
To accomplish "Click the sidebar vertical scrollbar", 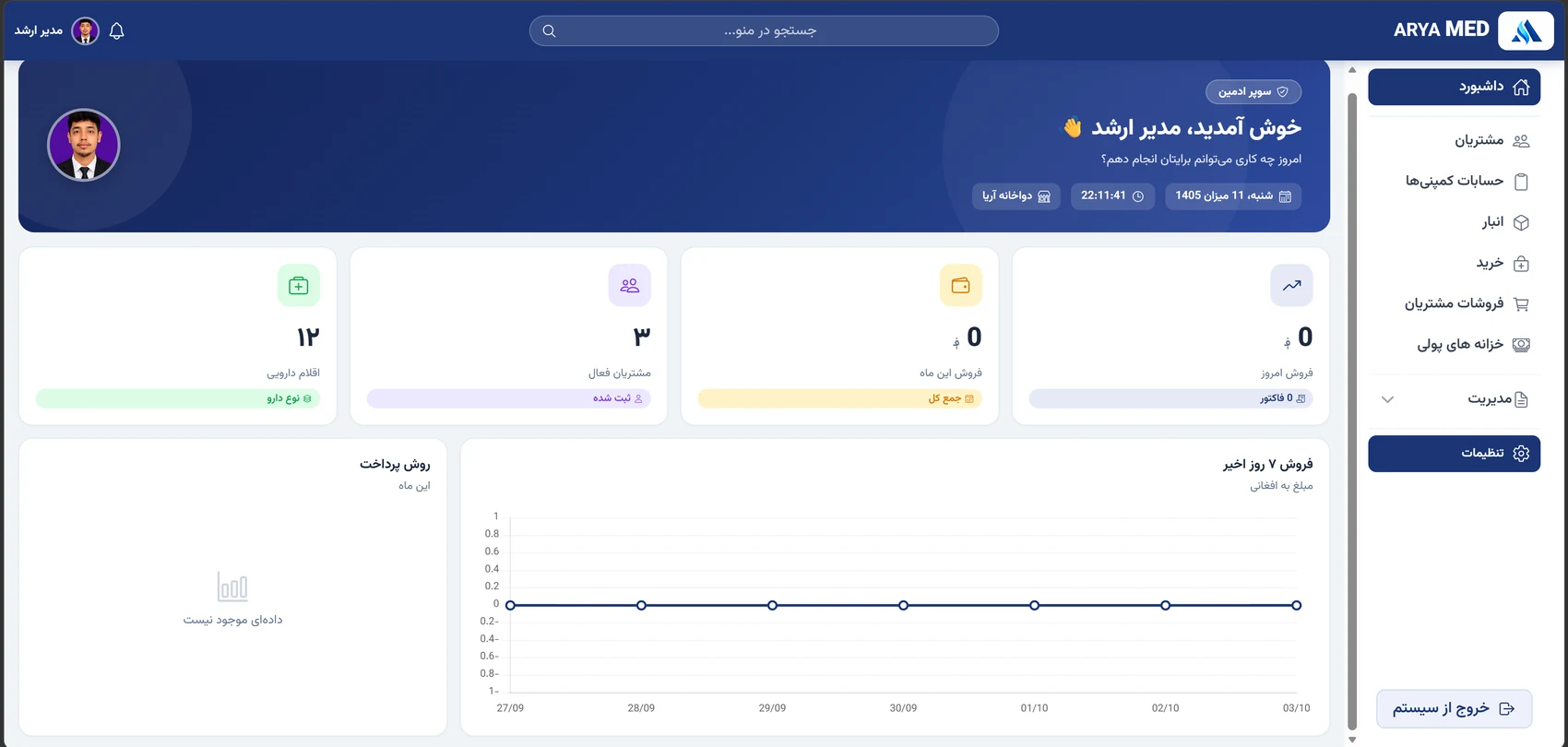I will tap(1352, 406).
